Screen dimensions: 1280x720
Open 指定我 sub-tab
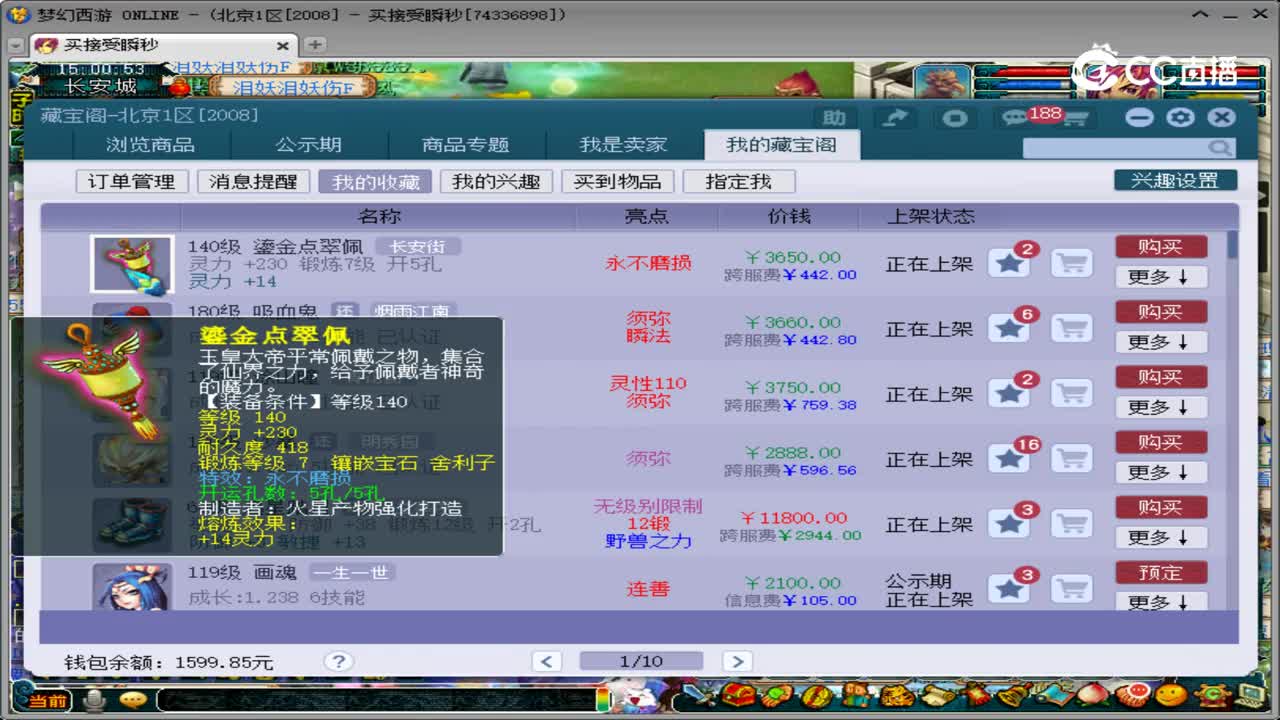click(x=739, y=182)
